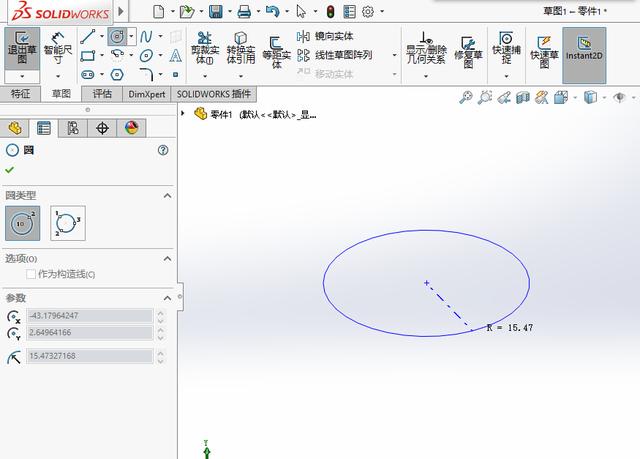The image size is (640, 459).
Task: Click Linear Sketch Pattern (线性草图阵列)
Action: click(x=334, y=55)
